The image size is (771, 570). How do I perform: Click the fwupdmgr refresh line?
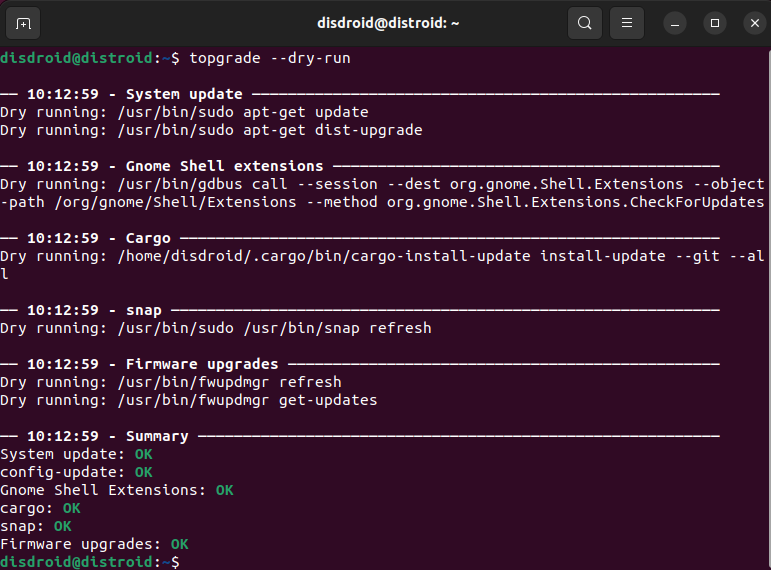click(x=171, y=382)
